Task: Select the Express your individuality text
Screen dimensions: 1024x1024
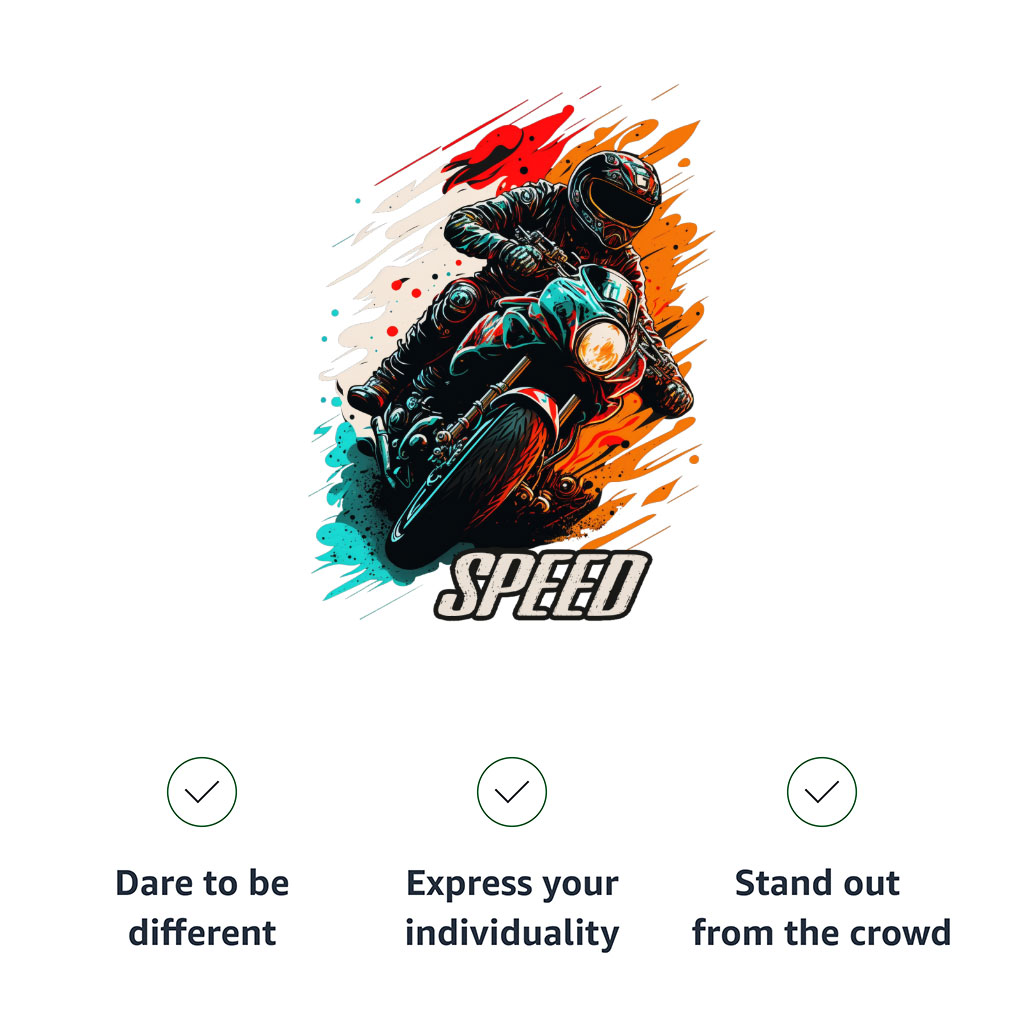Action: [x=511, y=908]
